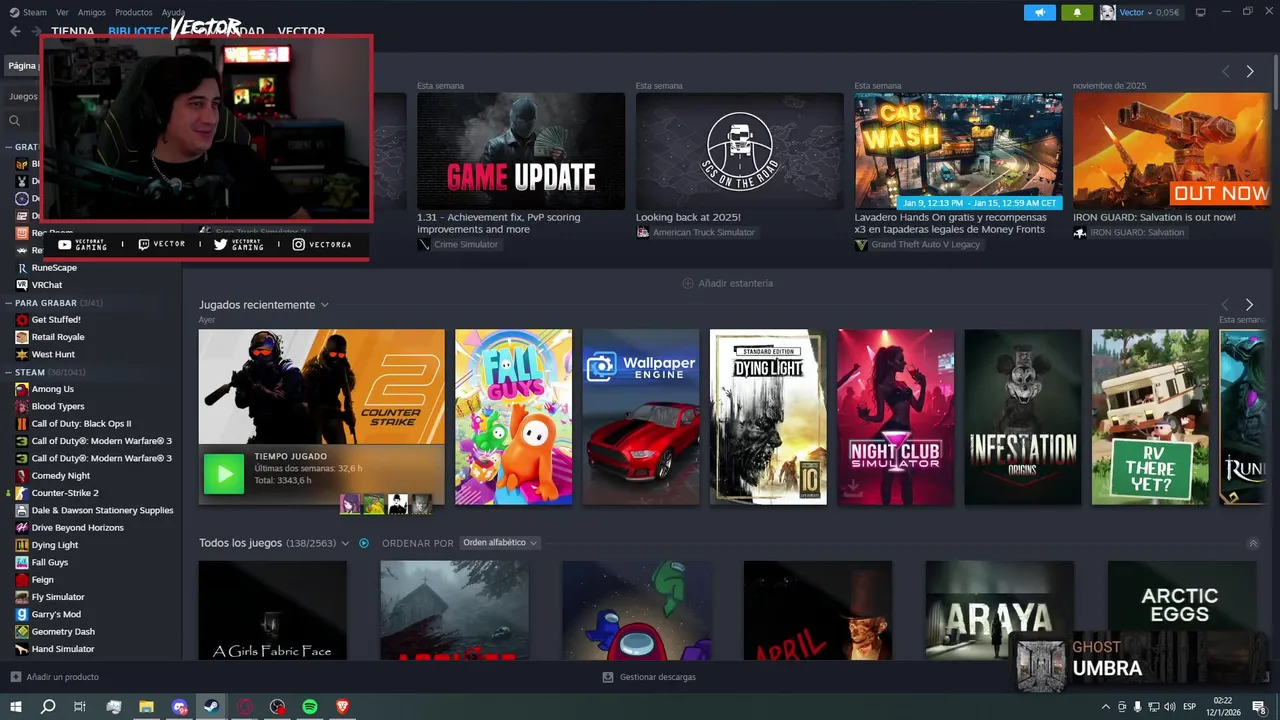The image size is (1280, 720).
Task: Open the Windows notification center
Action: click(1259, 706)
